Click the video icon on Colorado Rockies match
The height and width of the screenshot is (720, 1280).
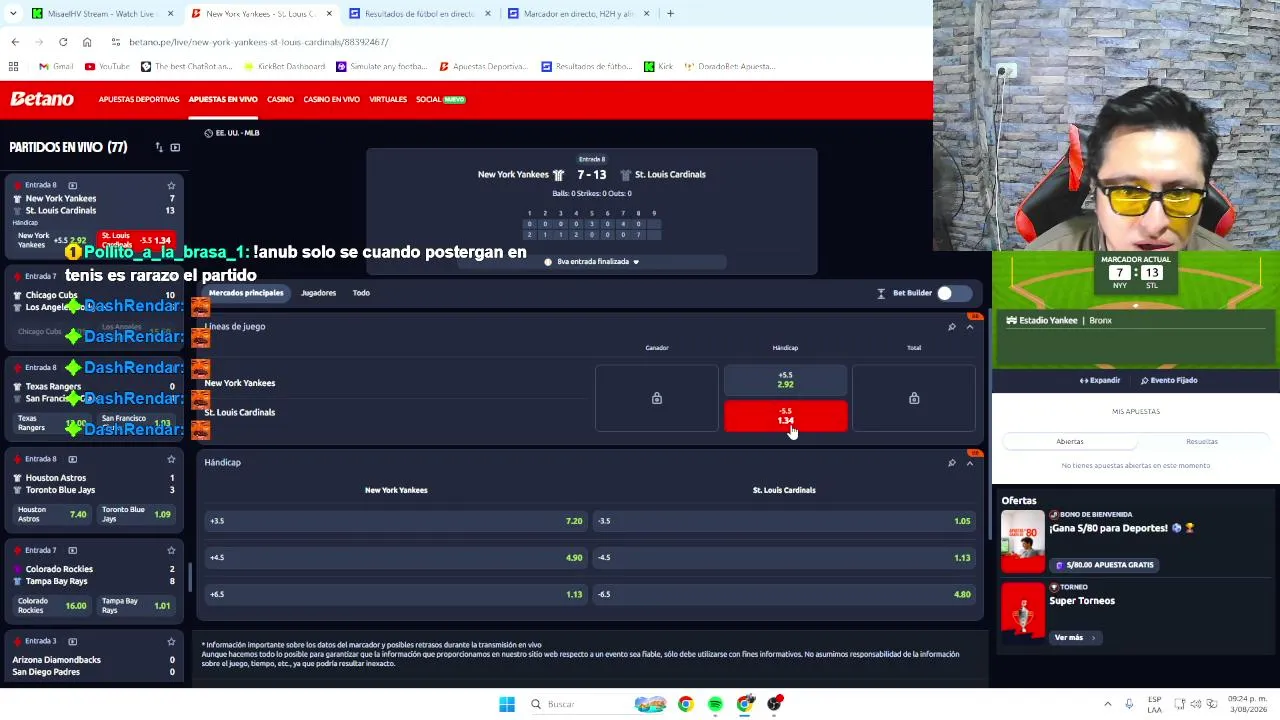72,550
